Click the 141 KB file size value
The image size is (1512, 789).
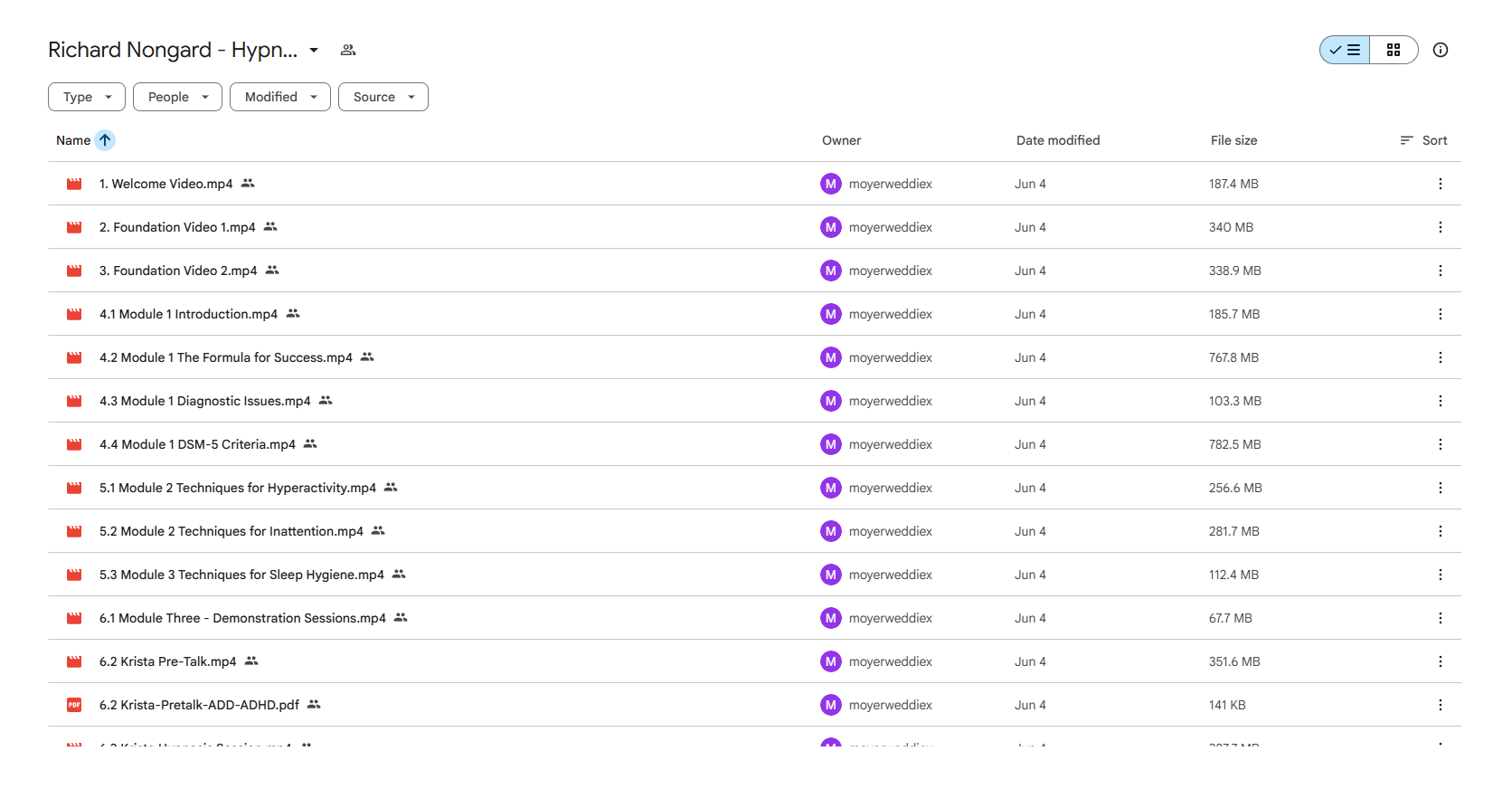pyautogui.click(x=1227, y=705)
